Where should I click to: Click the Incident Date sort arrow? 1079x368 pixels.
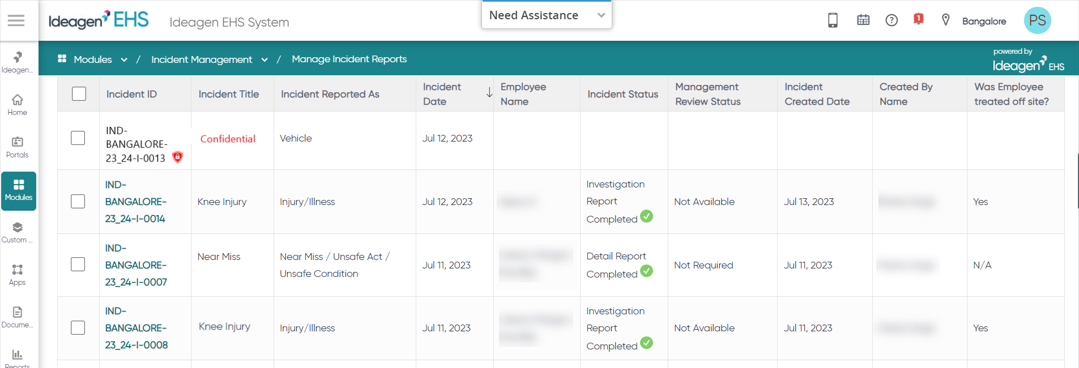pos(489,93)
